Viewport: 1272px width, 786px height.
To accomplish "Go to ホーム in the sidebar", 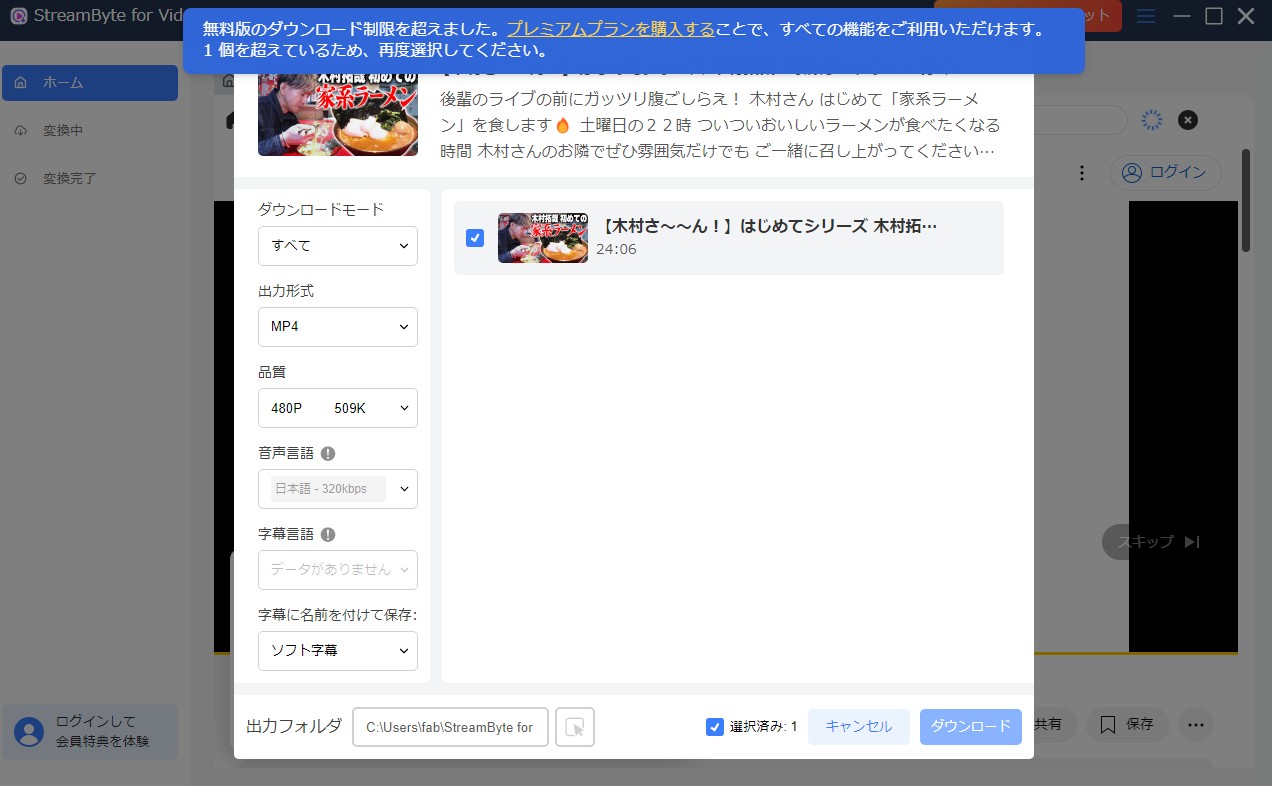I will click(90, 83).
